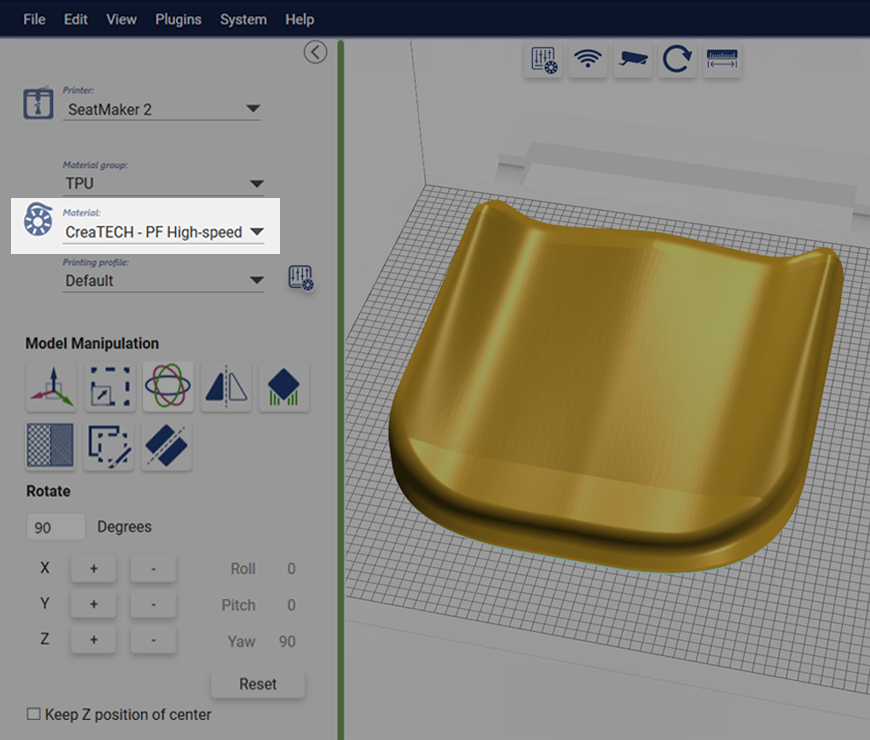
Task: Expand the Material group TPU dropdown
Action: [x=164, y=184]
